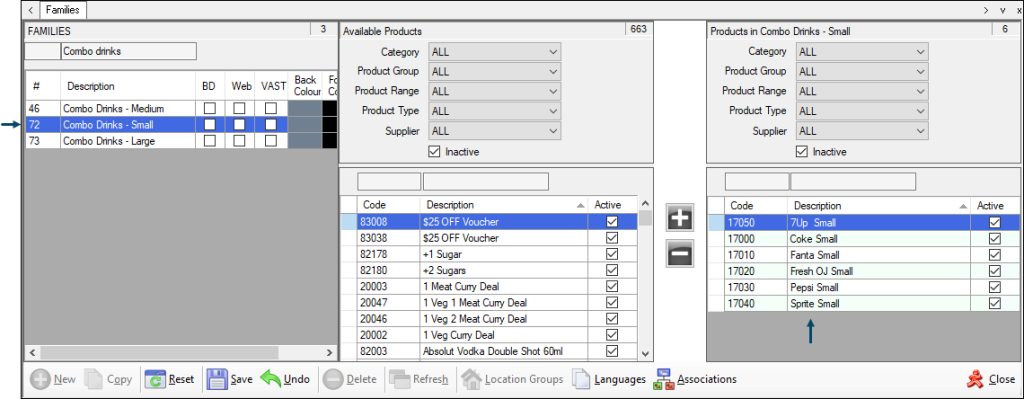
Task: Open the Supplier dropdown in Products in Combo panel
Action: 862,131
